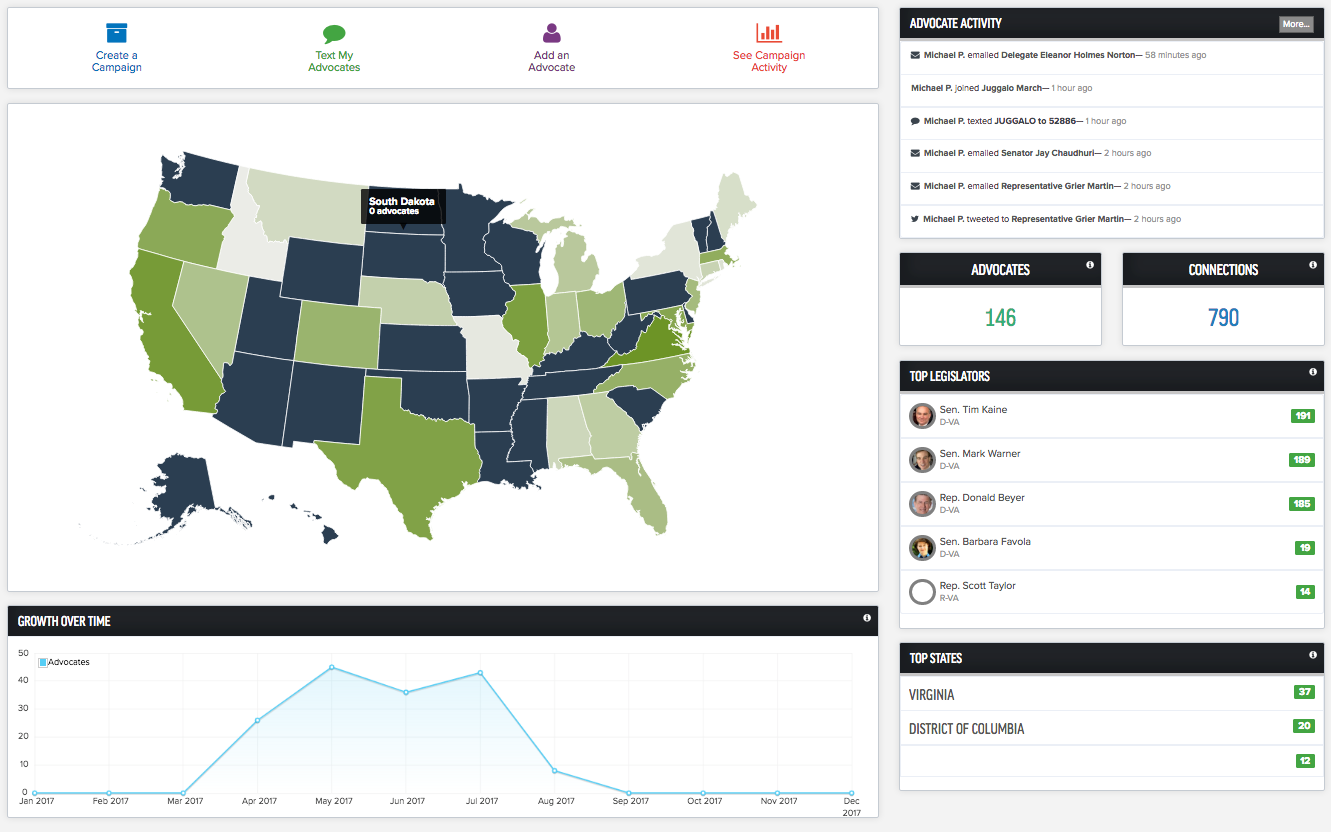This screenshot has width=1331, height=832.
Task: Click the Create a Campaign box icon
Action: [117, 33]
